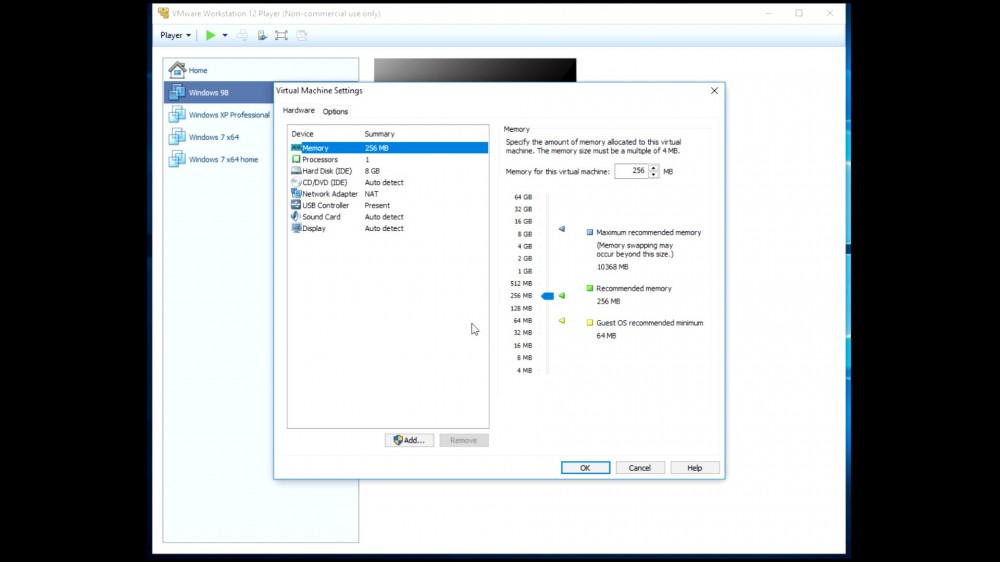Viewport: 1000px width, 562px height.
Task: Switch to the Options tab
Action: point(335,111)
